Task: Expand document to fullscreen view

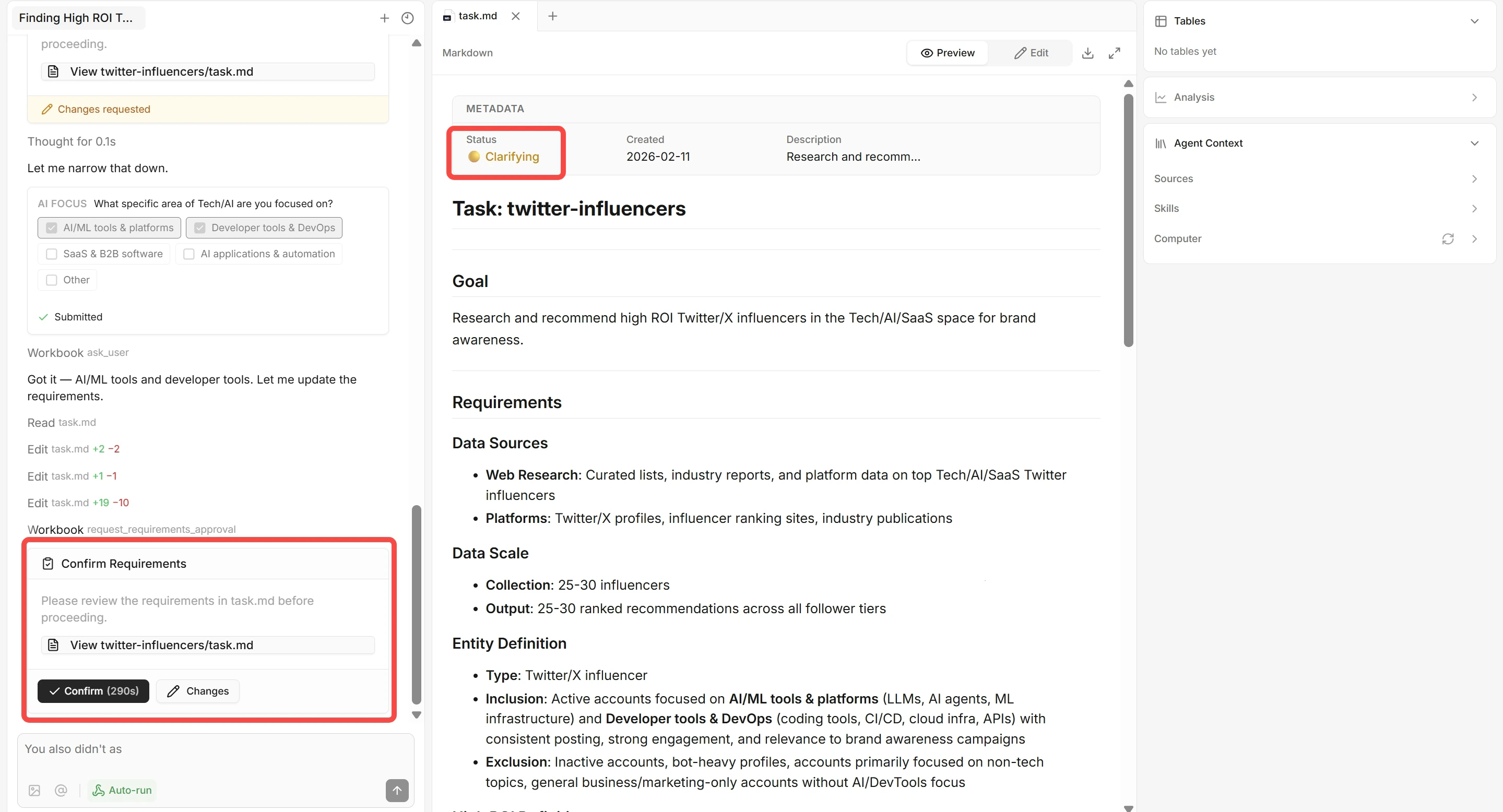Action: tap(1114, 53)
